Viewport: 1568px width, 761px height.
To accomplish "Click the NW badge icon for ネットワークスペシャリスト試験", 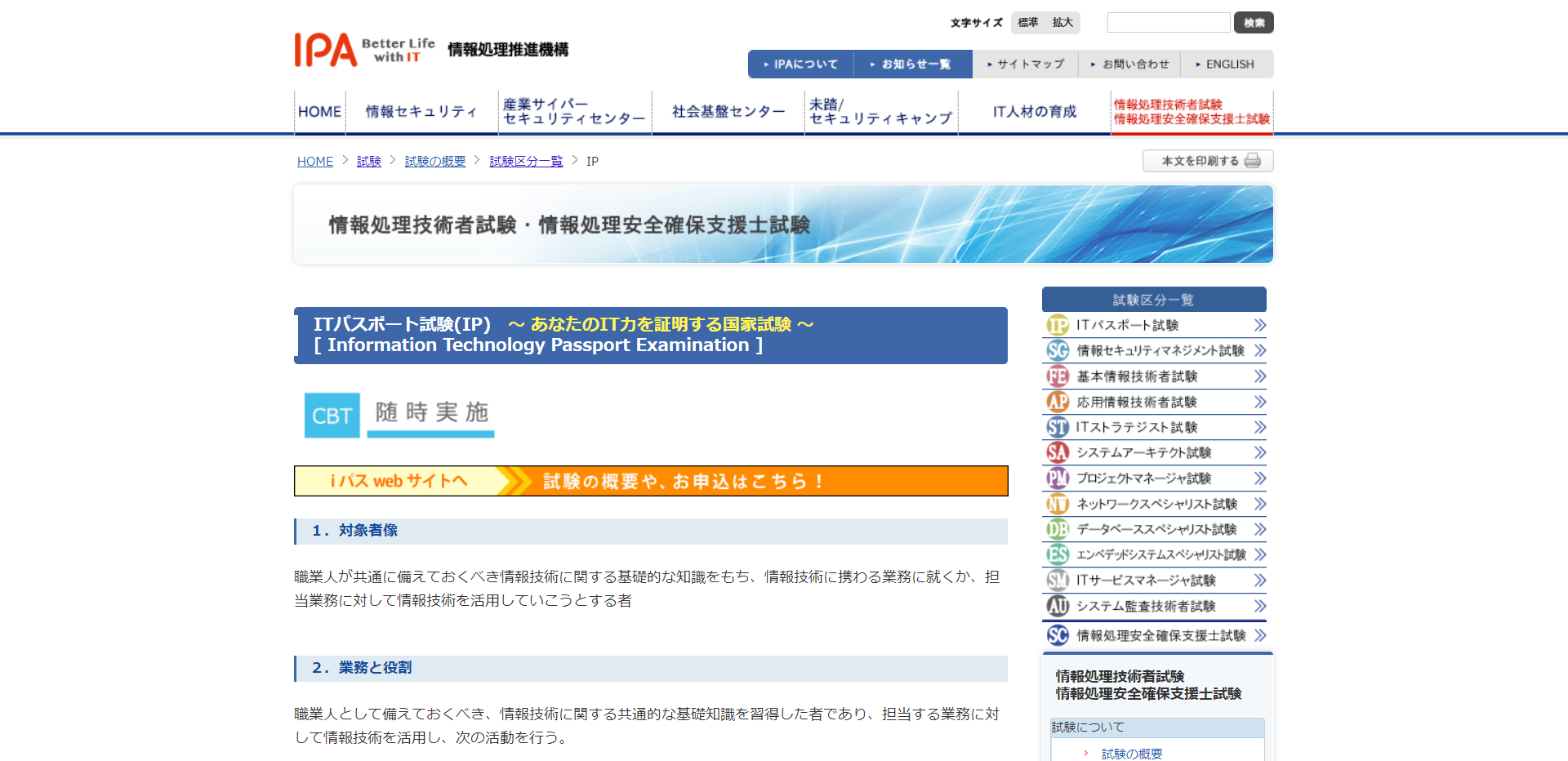I will (1058, 504).
